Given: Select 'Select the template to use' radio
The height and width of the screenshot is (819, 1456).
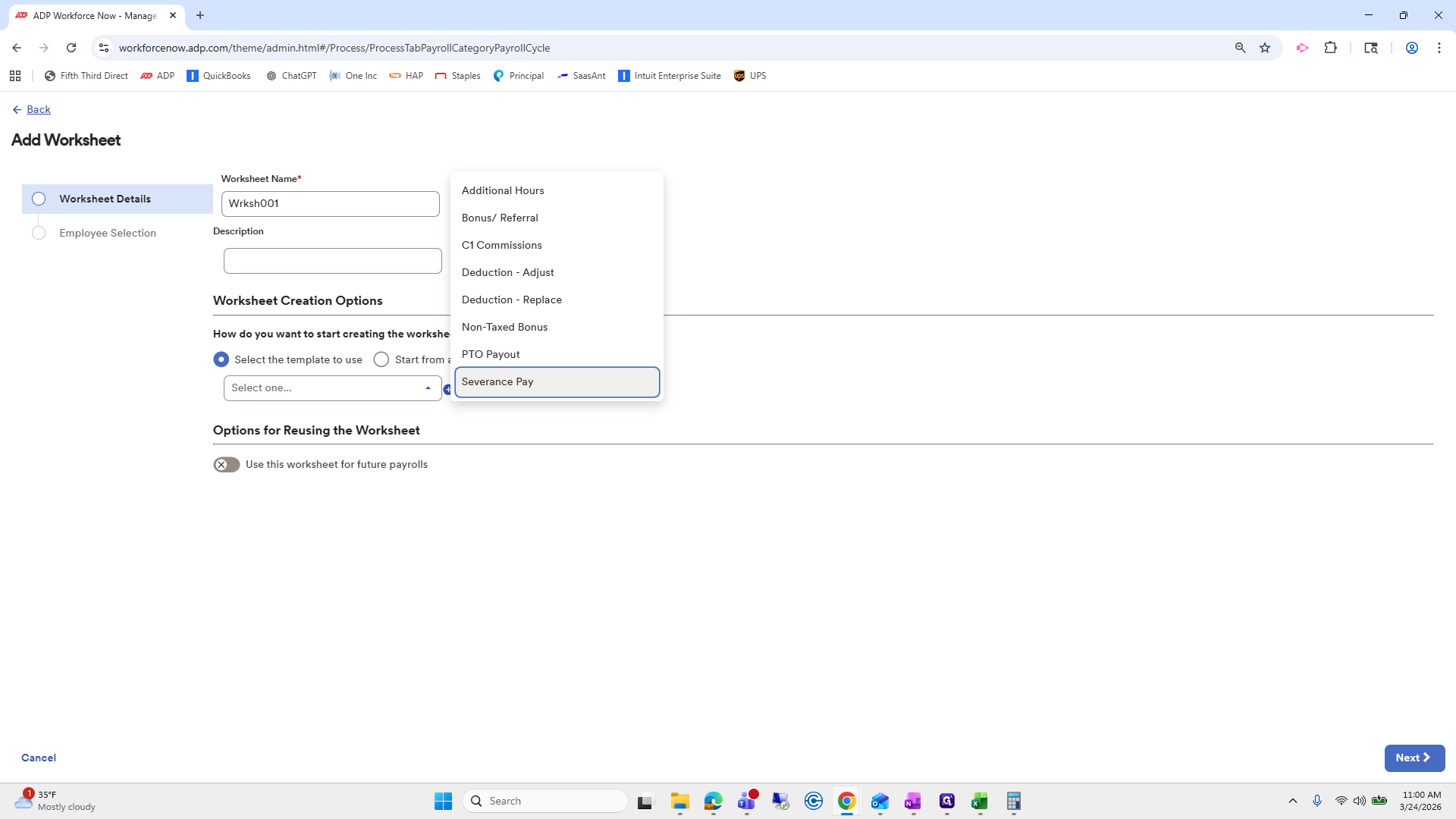Looking at the screenshot, I should point(221,359).
